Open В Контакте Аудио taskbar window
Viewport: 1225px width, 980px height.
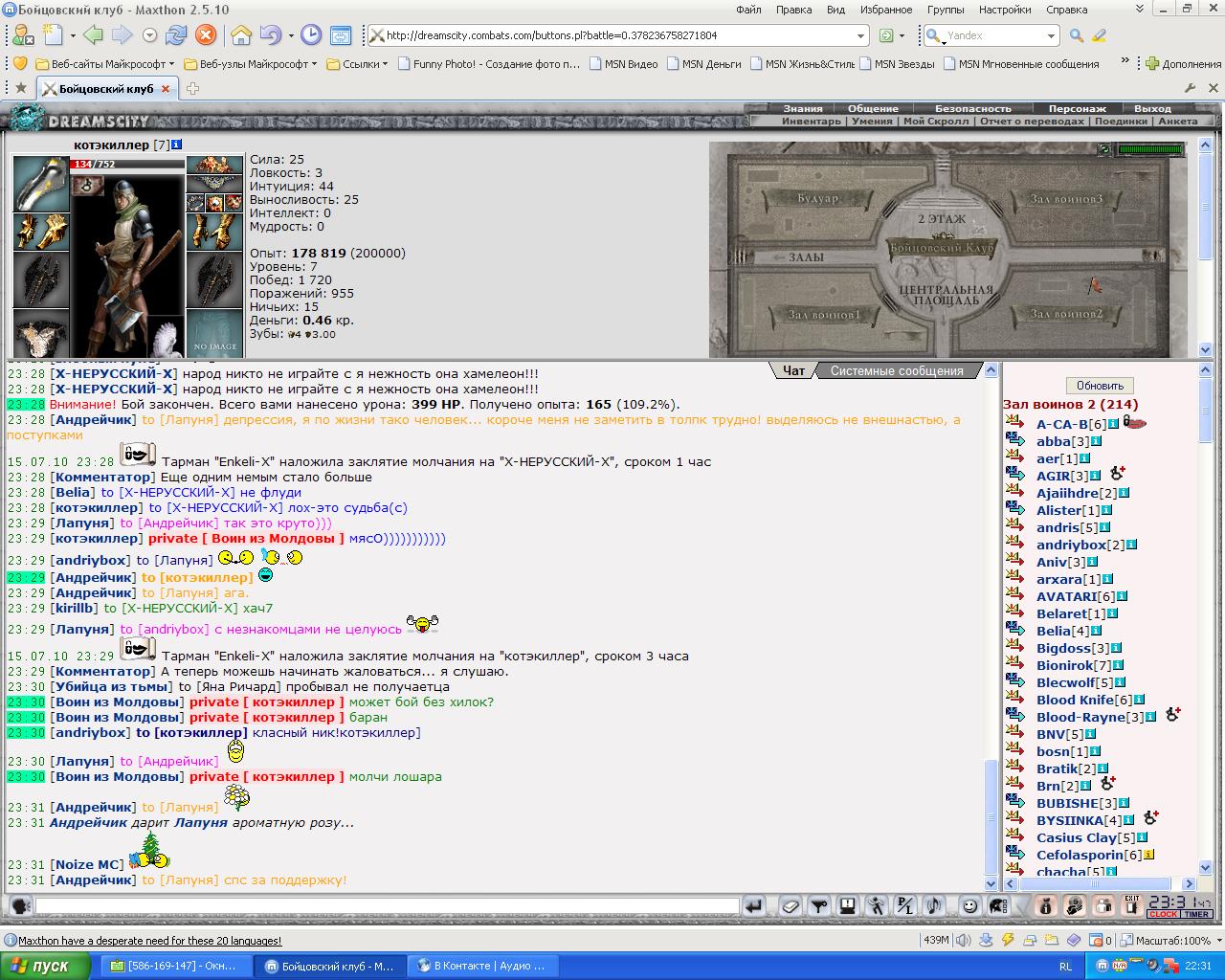click(x=481, y=966)
